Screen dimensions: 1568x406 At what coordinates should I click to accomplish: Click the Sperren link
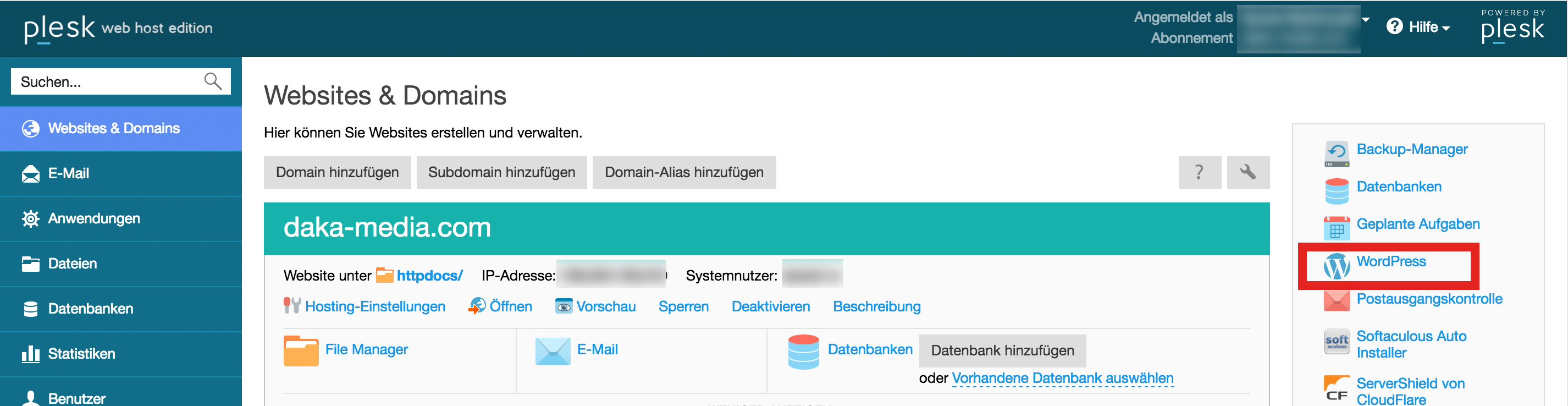(x=683, y=306)
